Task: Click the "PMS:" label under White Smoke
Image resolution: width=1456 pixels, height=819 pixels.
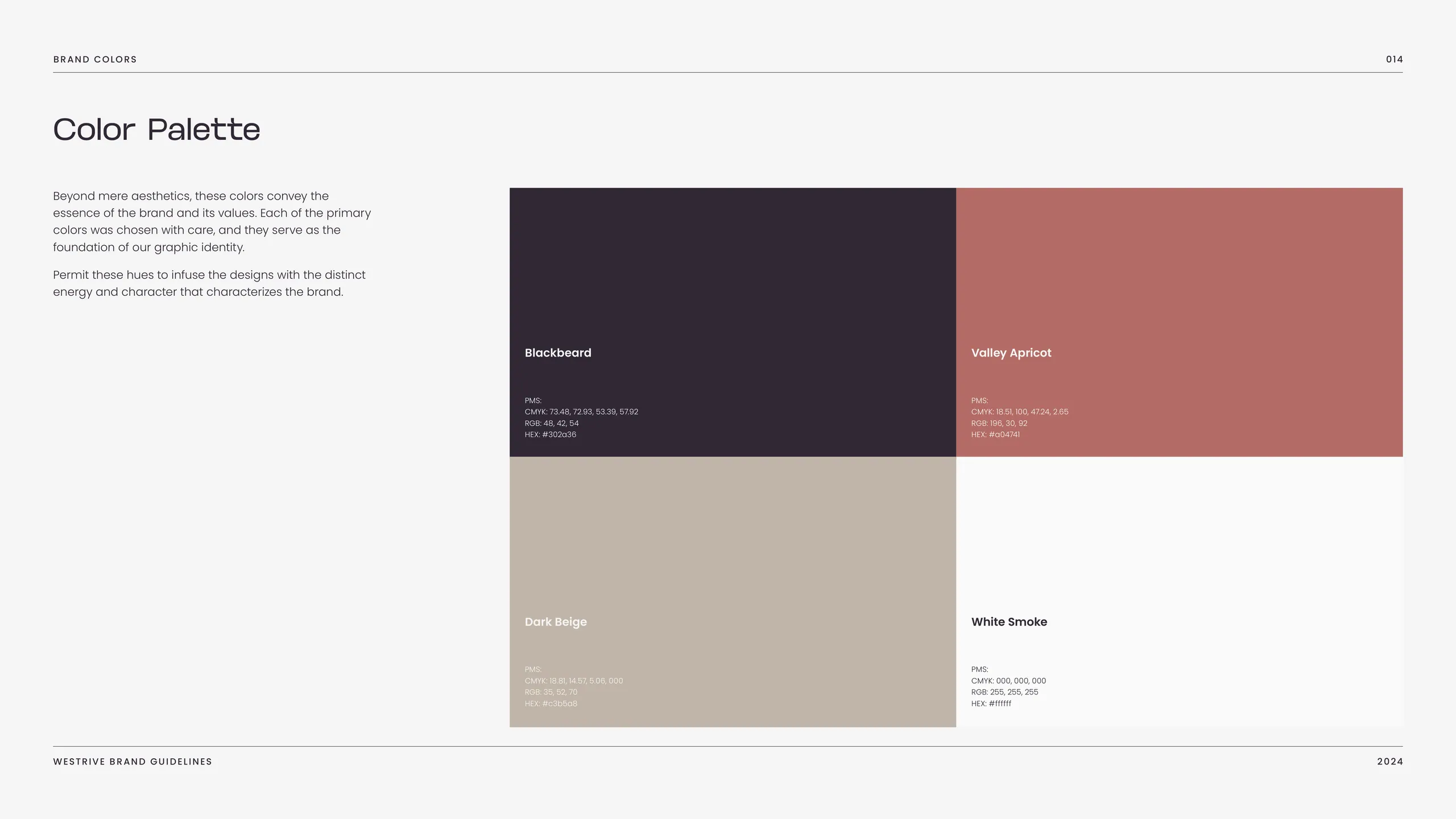Action: (x=980, y=669)
